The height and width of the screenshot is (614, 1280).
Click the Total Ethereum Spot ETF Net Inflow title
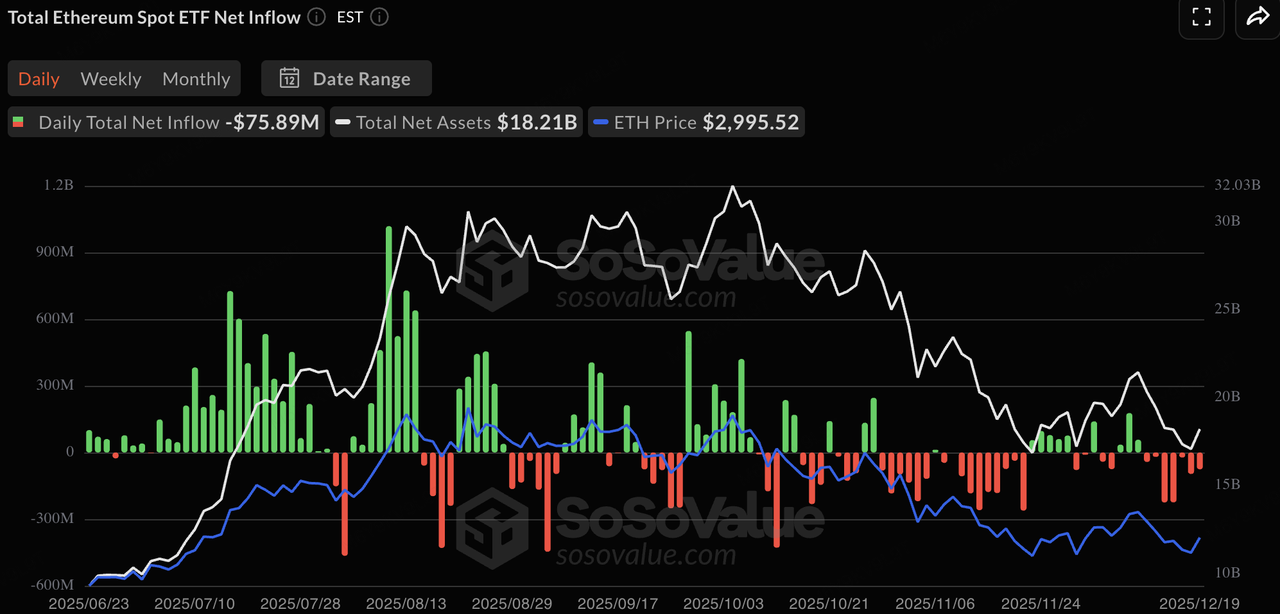pos(154,17)
